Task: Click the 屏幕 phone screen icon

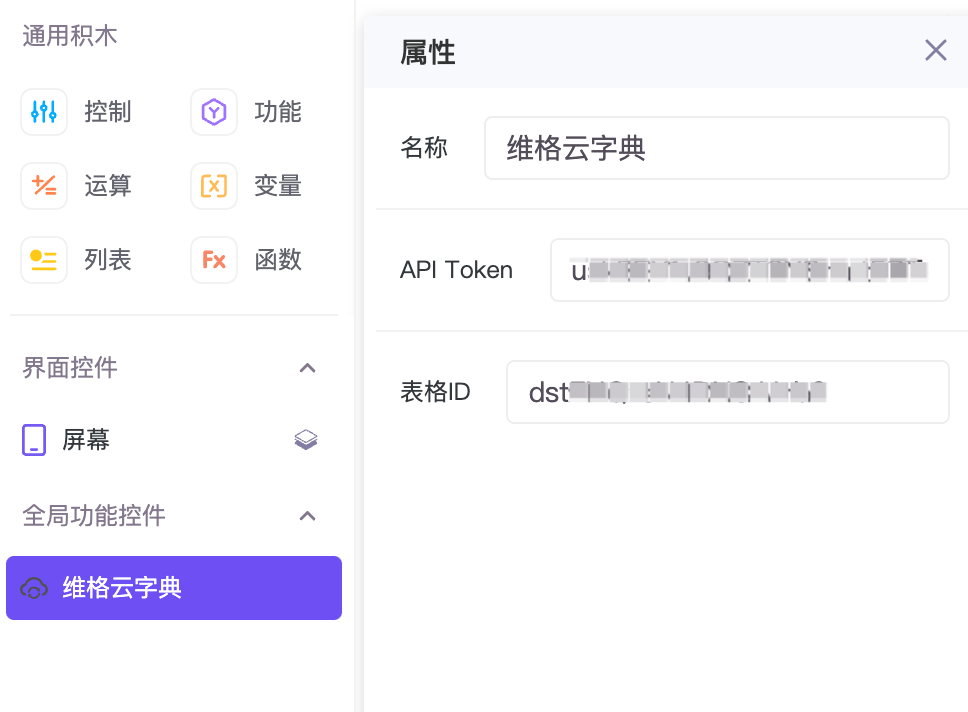Action: tap(34, 440)
